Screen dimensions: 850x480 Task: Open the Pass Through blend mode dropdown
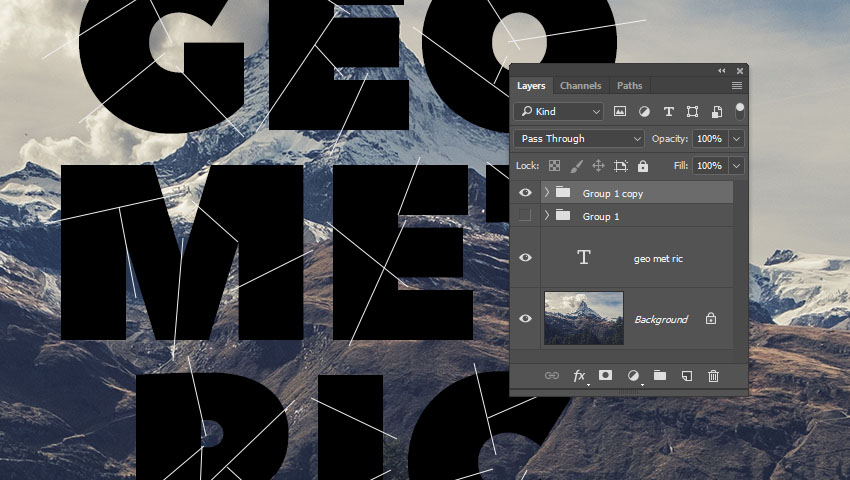tap(579, 139)
